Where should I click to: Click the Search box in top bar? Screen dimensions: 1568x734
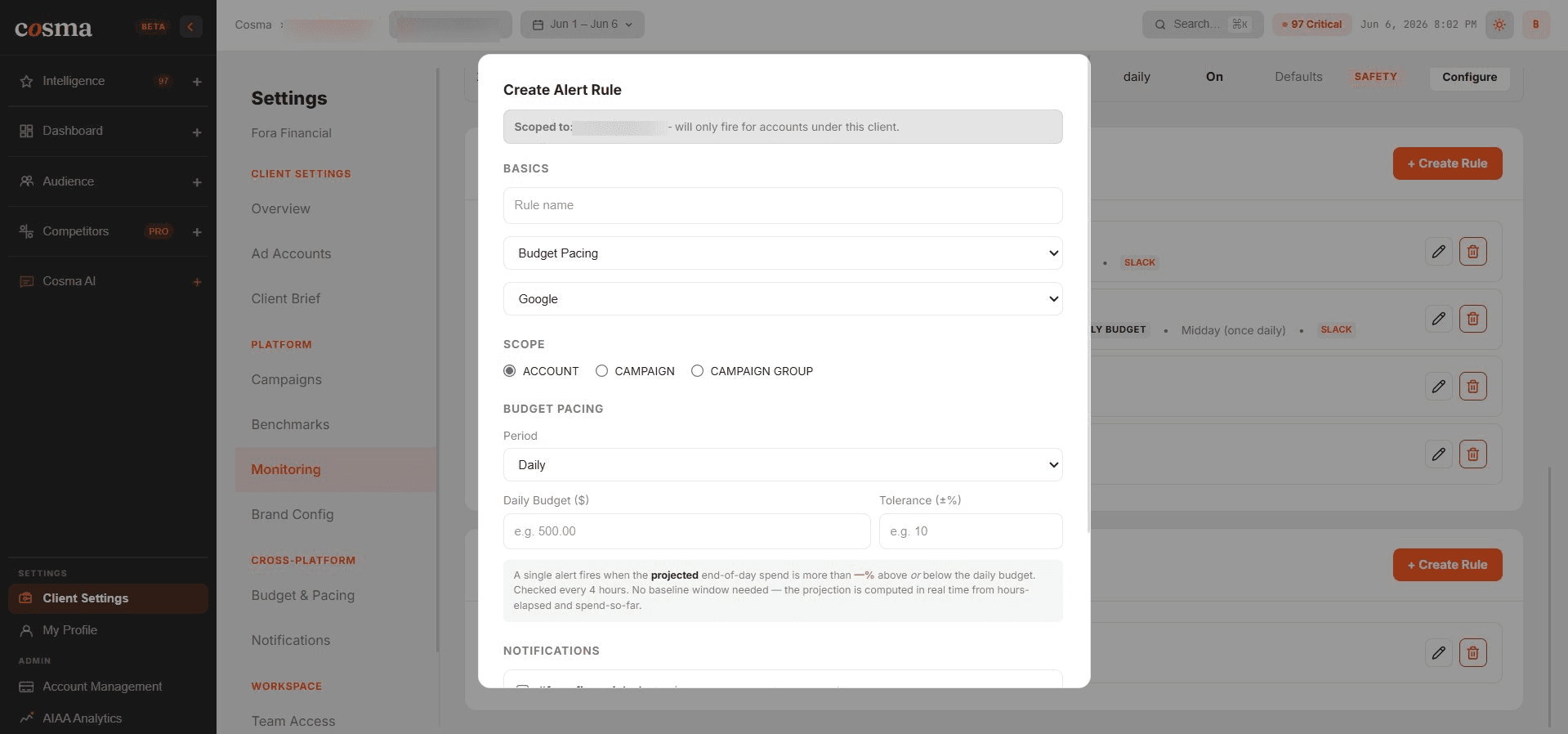point(1203,25)
